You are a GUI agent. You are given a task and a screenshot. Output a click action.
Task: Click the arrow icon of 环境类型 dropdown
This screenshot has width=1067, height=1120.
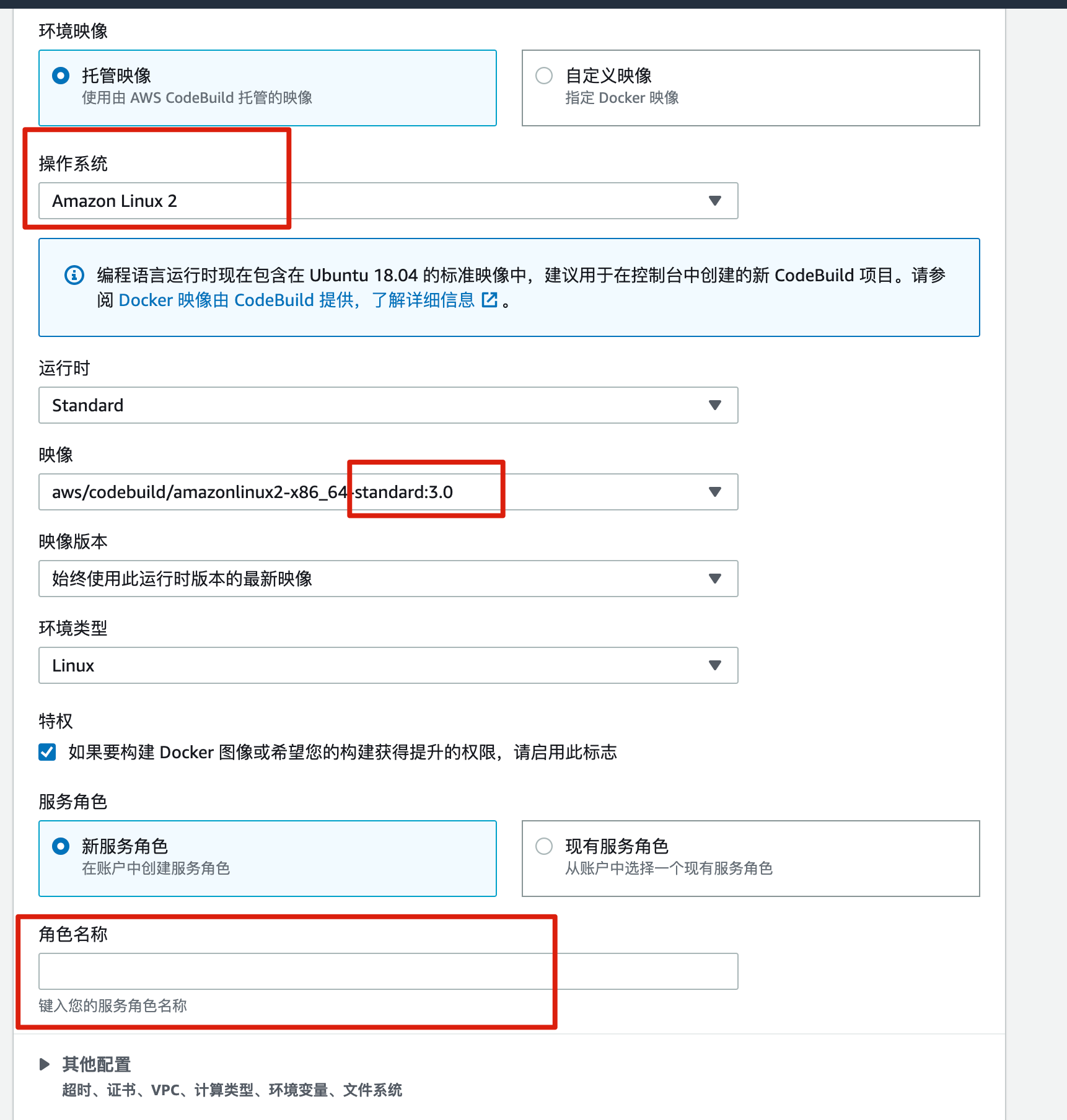point(715,665)
